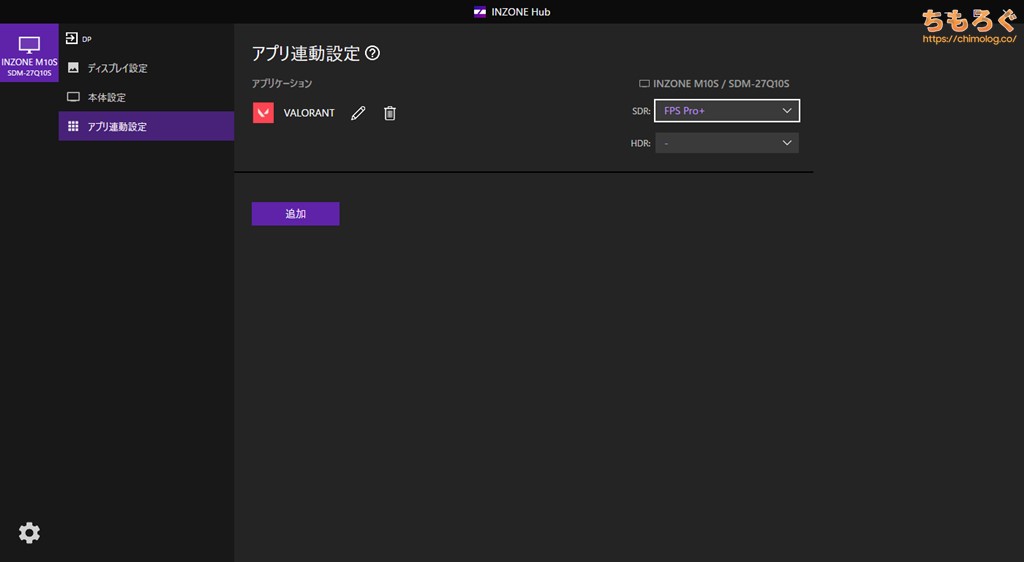Image resolution: width=1024 pixels, height=562 pixels.
Task: Open the HDR picture mode dropdown
Action: (x=727, y=143)
